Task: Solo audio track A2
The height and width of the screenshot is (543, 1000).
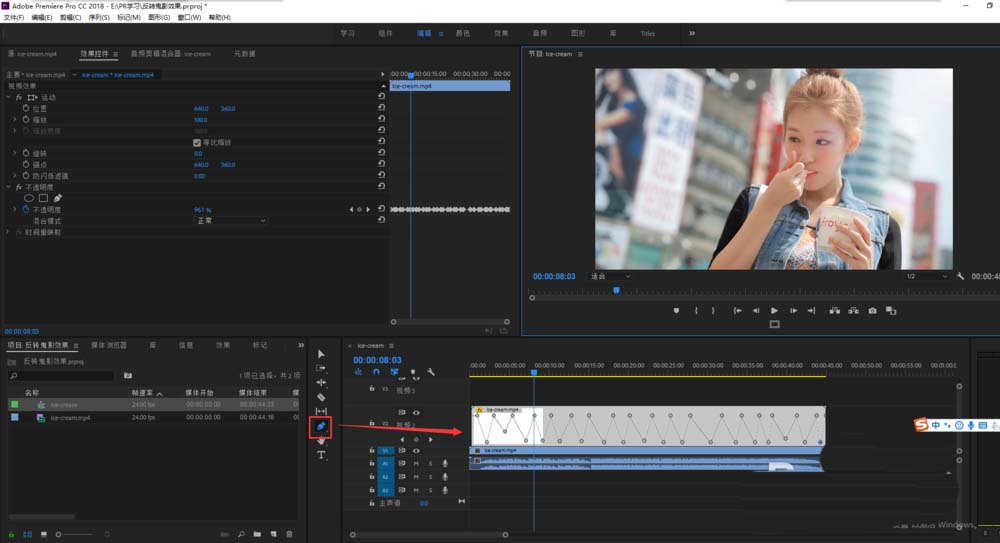Action: click(x=430, y=477)
